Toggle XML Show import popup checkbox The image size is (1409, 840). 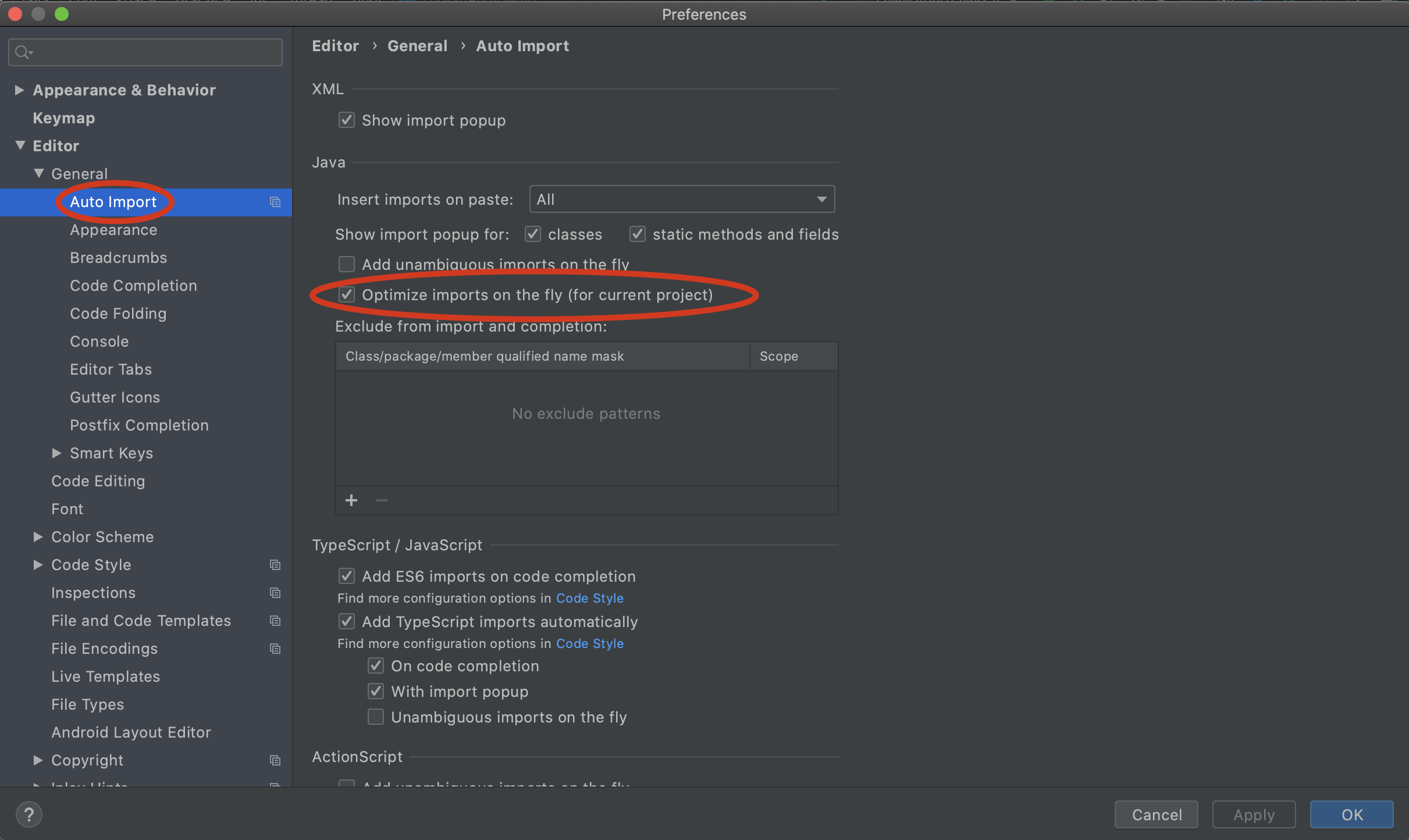(x=347, y=120)
